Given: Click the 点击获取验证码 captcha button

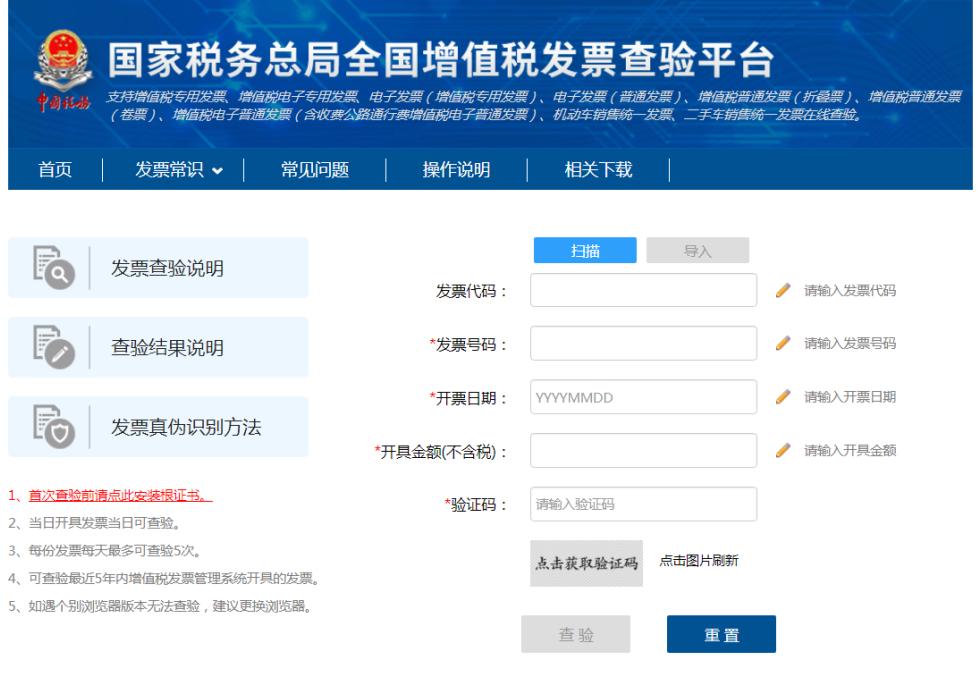Looking at the screenshot, I should click(590, 562).
